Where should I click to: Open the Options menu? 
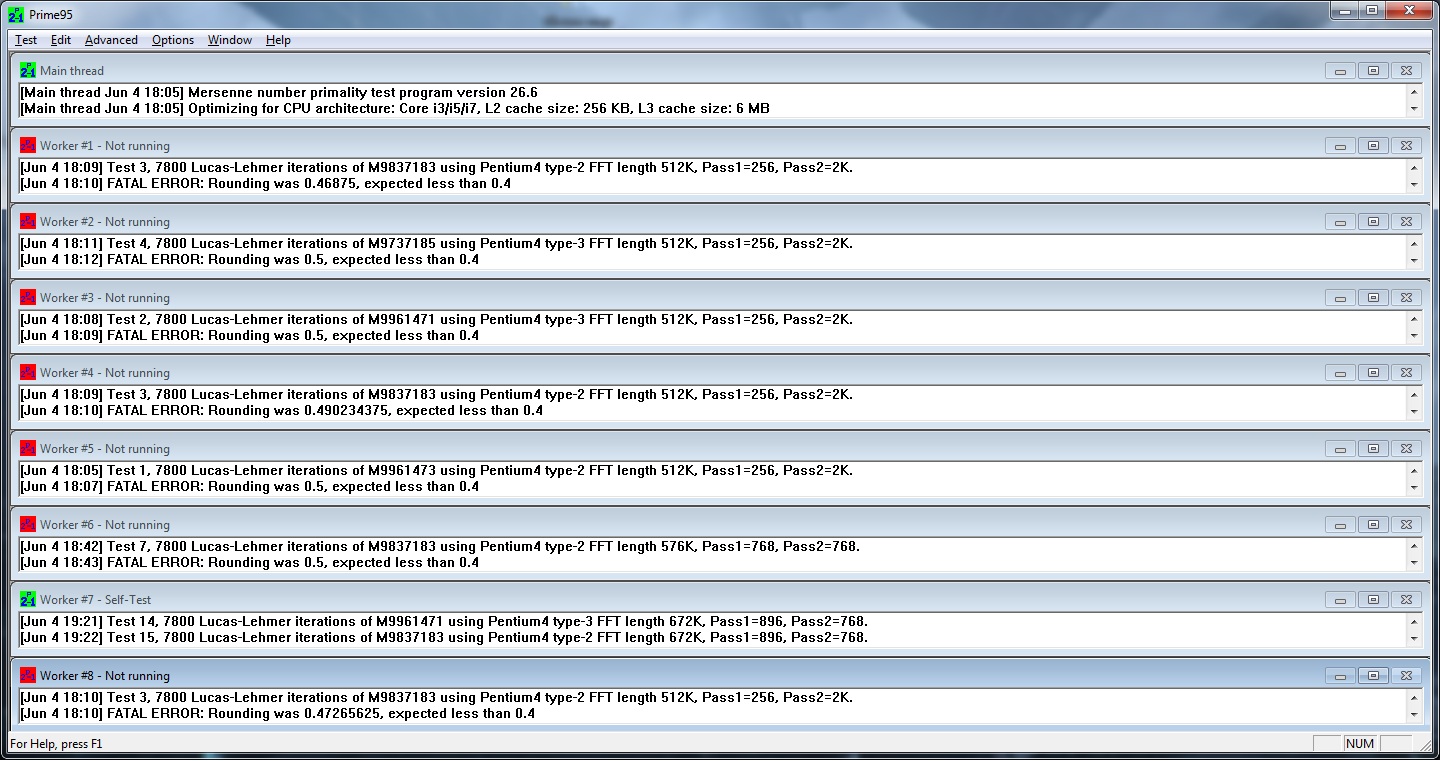(x=173, y=40)
